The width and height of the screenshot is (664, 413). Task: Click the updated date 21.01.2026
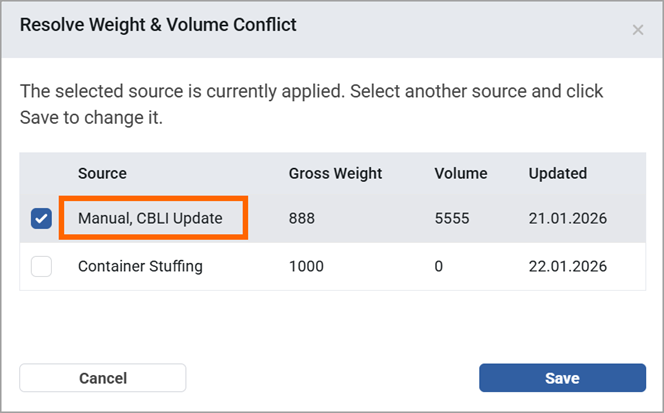(568, 219)
